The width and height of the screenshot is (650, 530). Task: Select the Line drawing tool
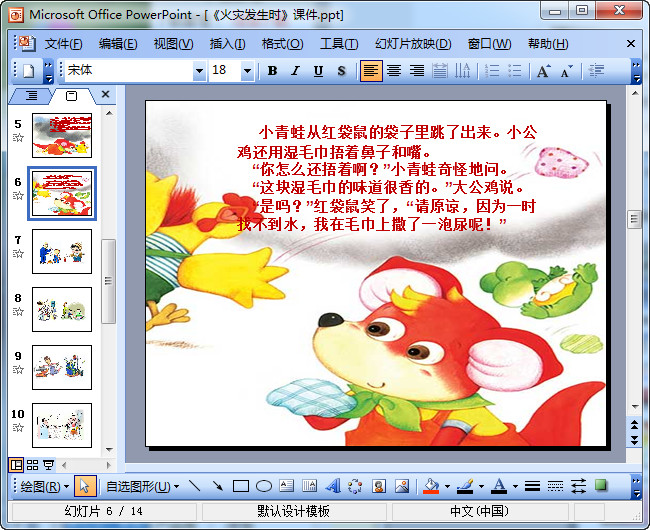click(194, 486)
